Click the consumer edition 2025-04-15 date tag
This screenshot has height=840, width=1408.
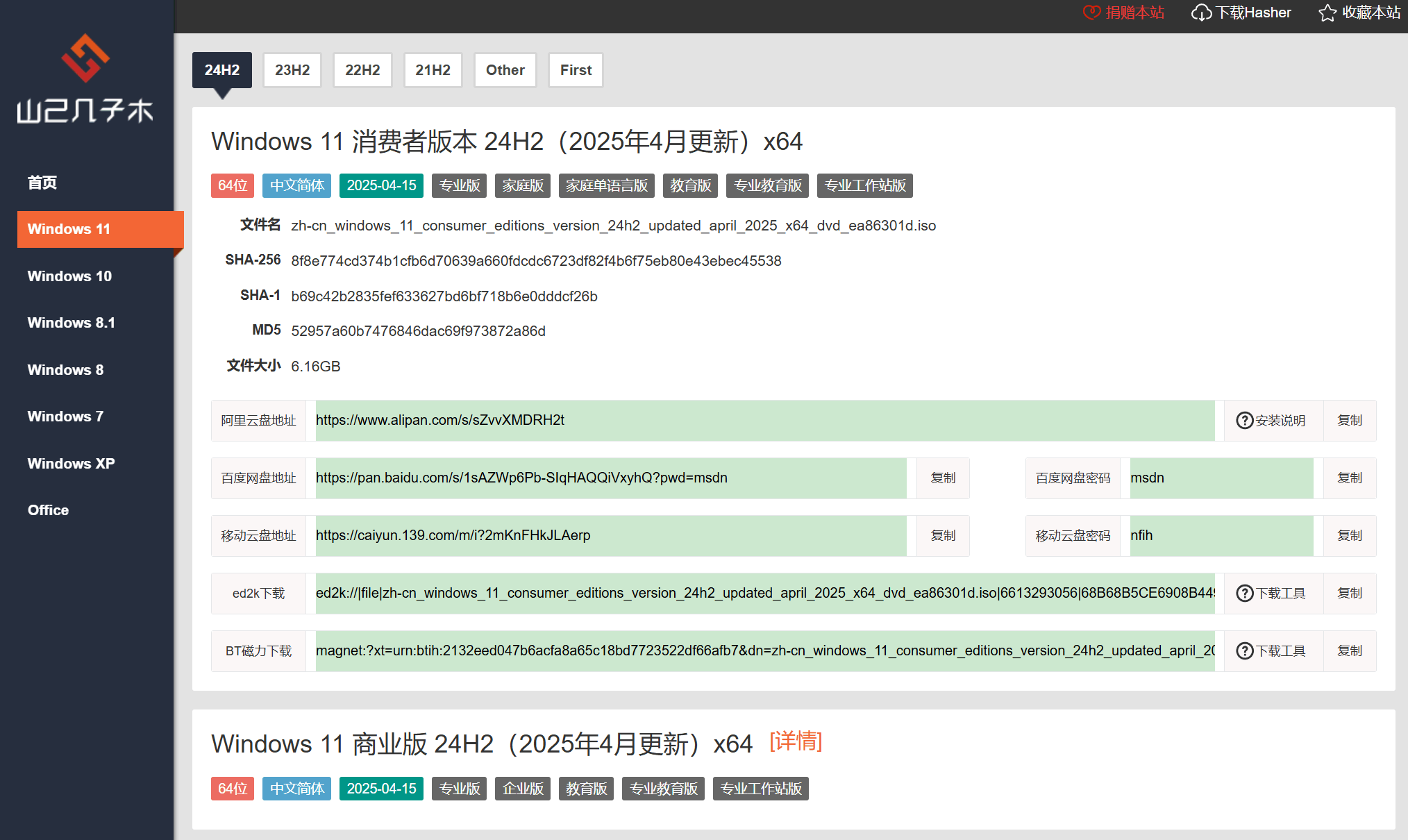click(381, 185)
